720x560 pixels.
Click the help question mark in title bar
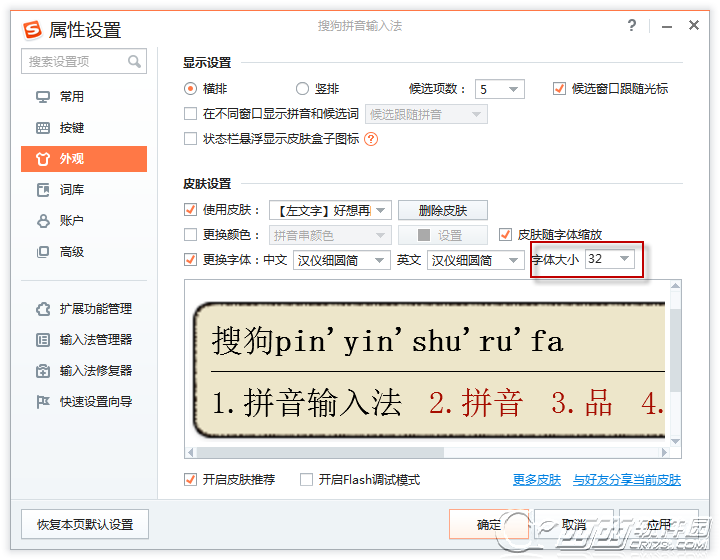631,26
